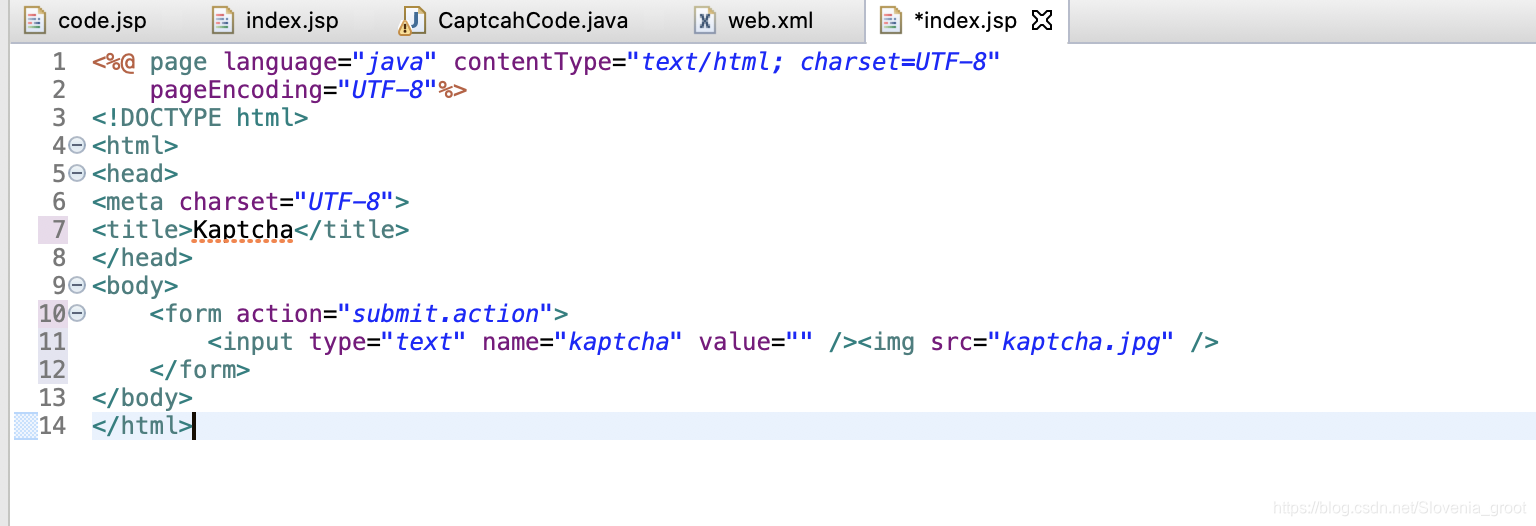Click the closing </head> tag
The height and width of the screenshot is (526, 1536).
(x=142, y=258)
